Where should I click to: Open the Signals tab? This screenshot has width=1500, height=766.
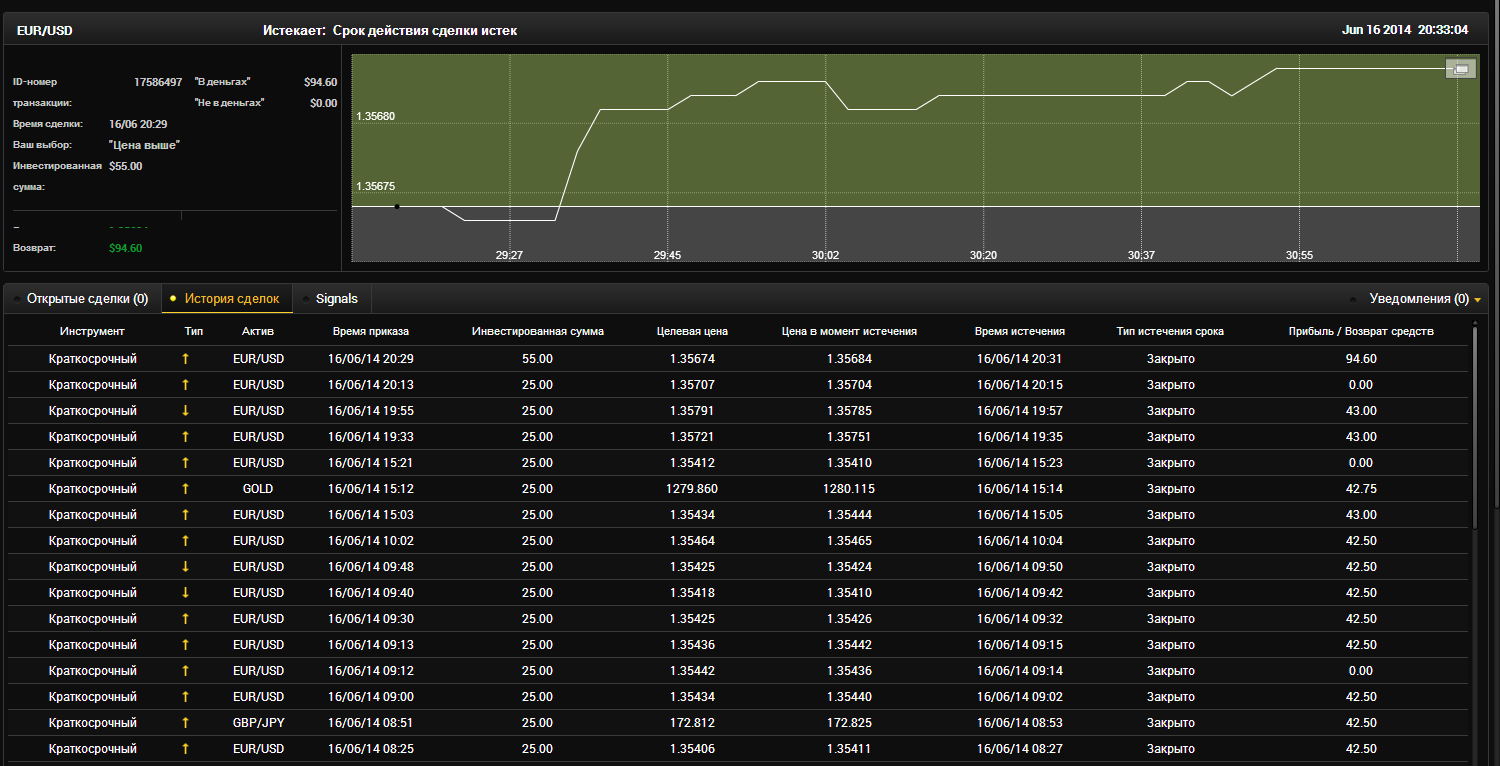(333, 298)
